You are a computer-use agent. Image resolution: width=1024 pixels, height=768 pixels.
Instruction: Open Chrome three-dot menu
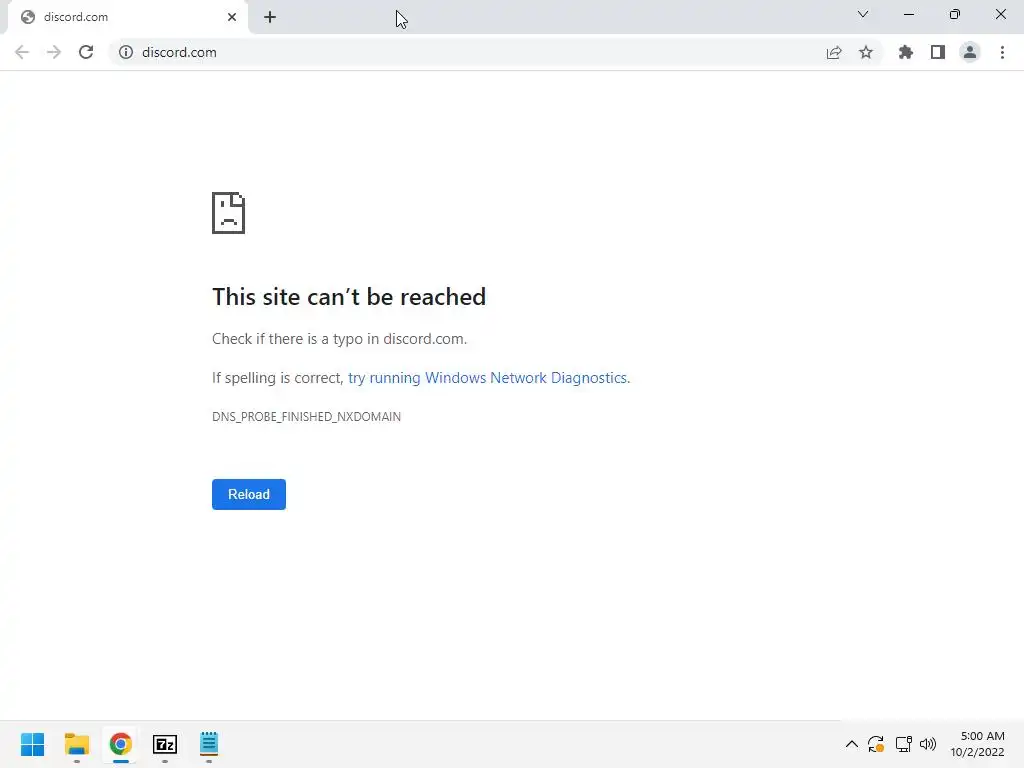(x=1002, y=52)
